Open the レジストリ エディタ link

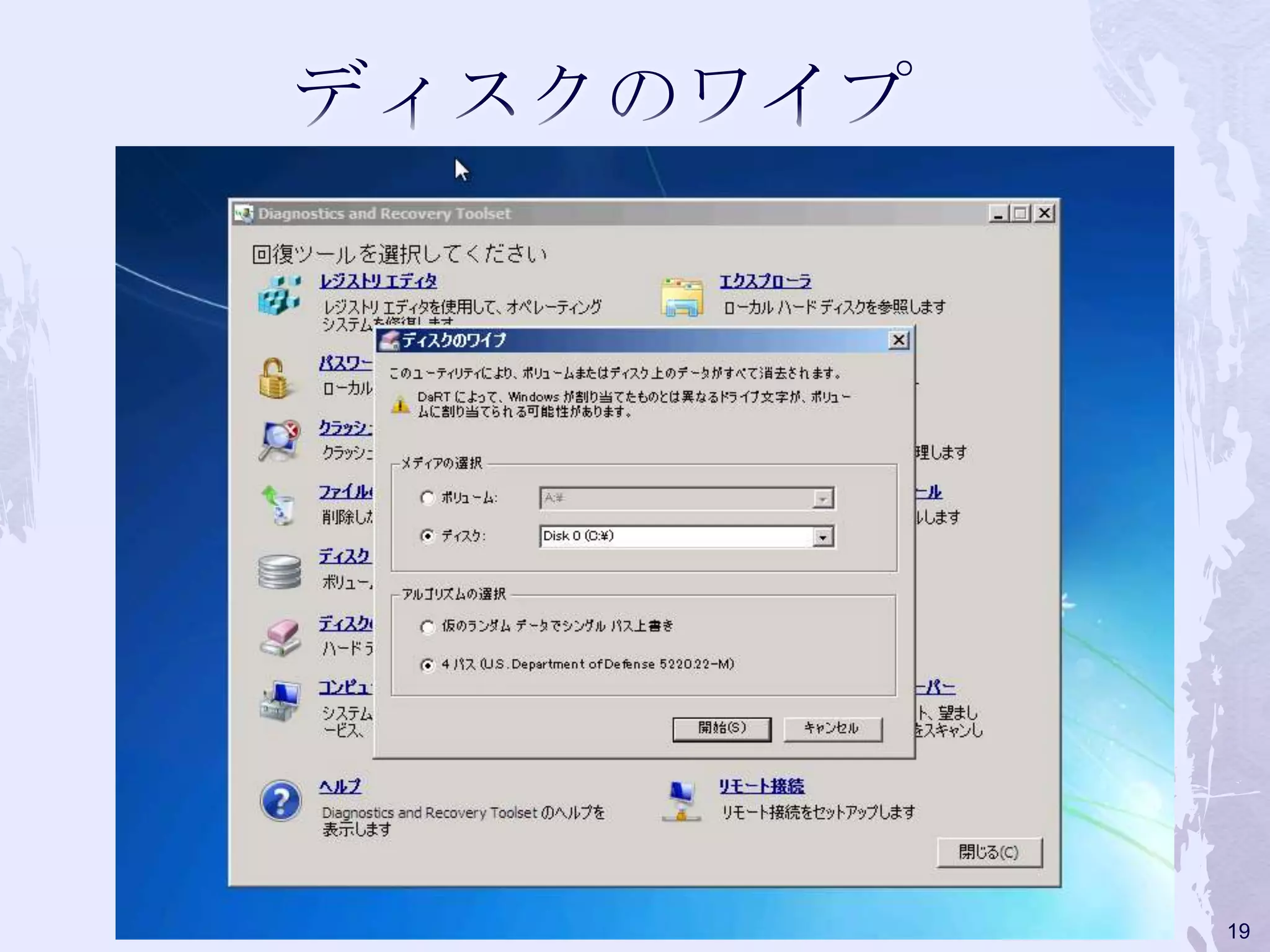pyautogui.click(x=378, y=281)
